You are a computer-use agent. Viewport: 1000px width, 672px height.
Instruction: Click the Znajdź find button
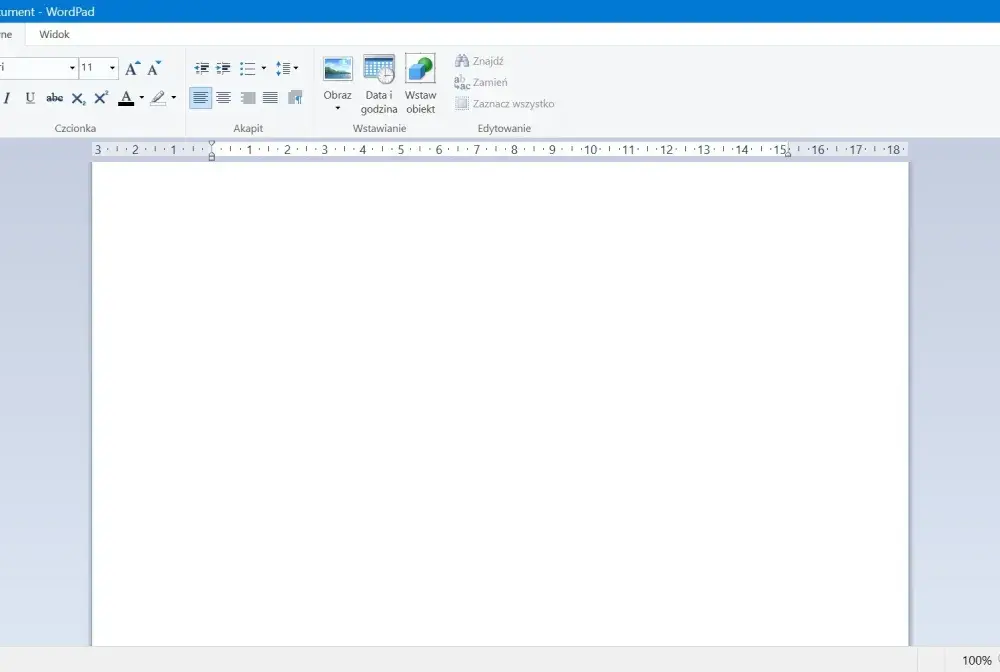pyautogui.click(x=480, y=61)
